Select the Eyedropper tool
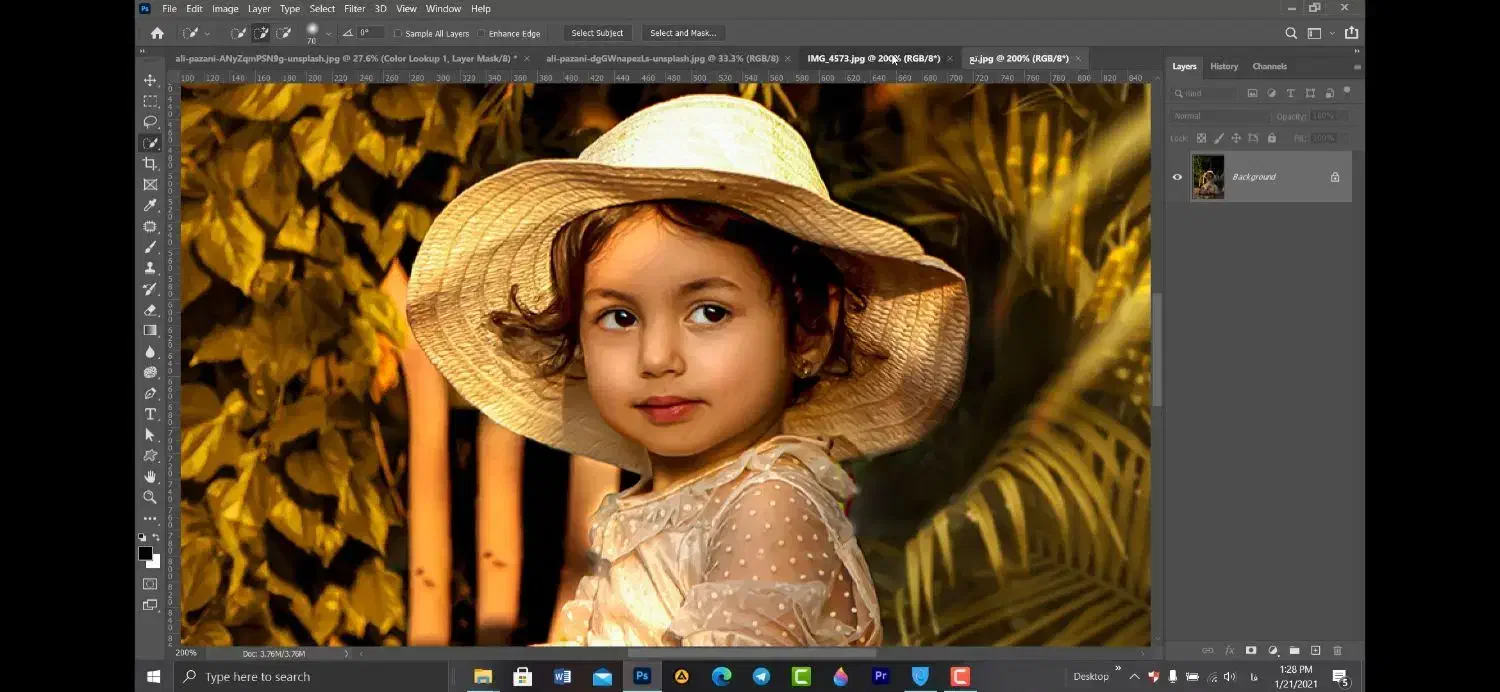Image resolution: width=1500 pixels, height=692 pixels. pos(151,205)
